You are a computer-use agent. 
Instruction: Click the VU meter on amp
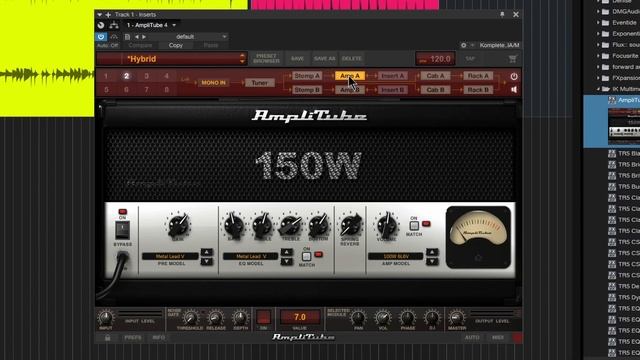478,237
